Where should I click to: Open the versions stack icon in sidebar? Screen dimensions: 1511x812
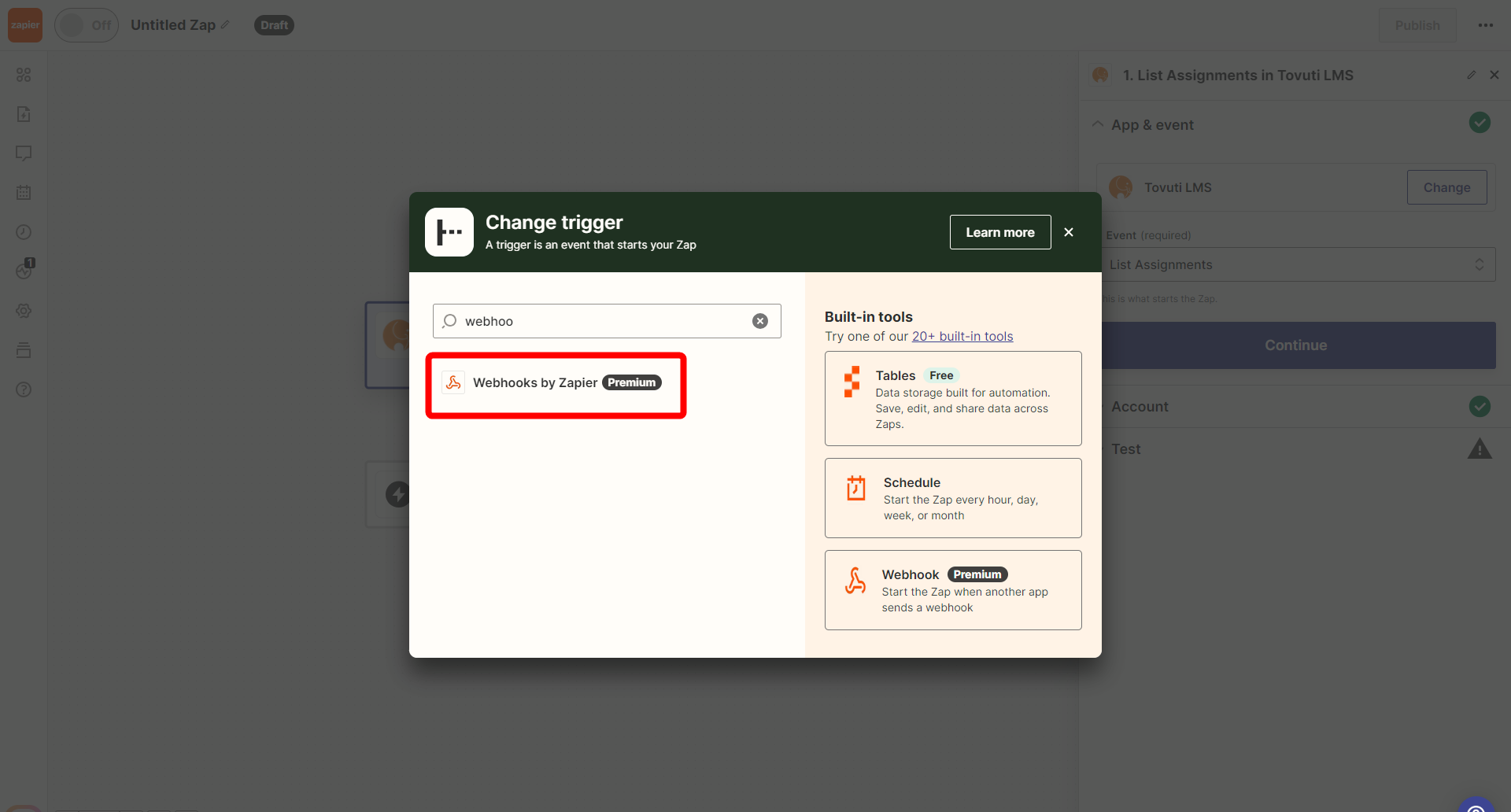24,350
